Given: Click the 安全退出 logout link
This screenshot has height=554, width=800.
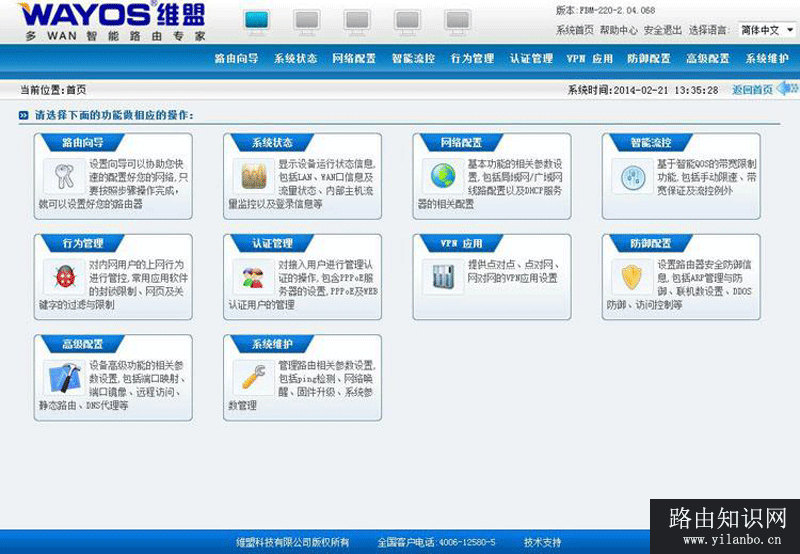Looking at the screenshot, I should (662, 30).
